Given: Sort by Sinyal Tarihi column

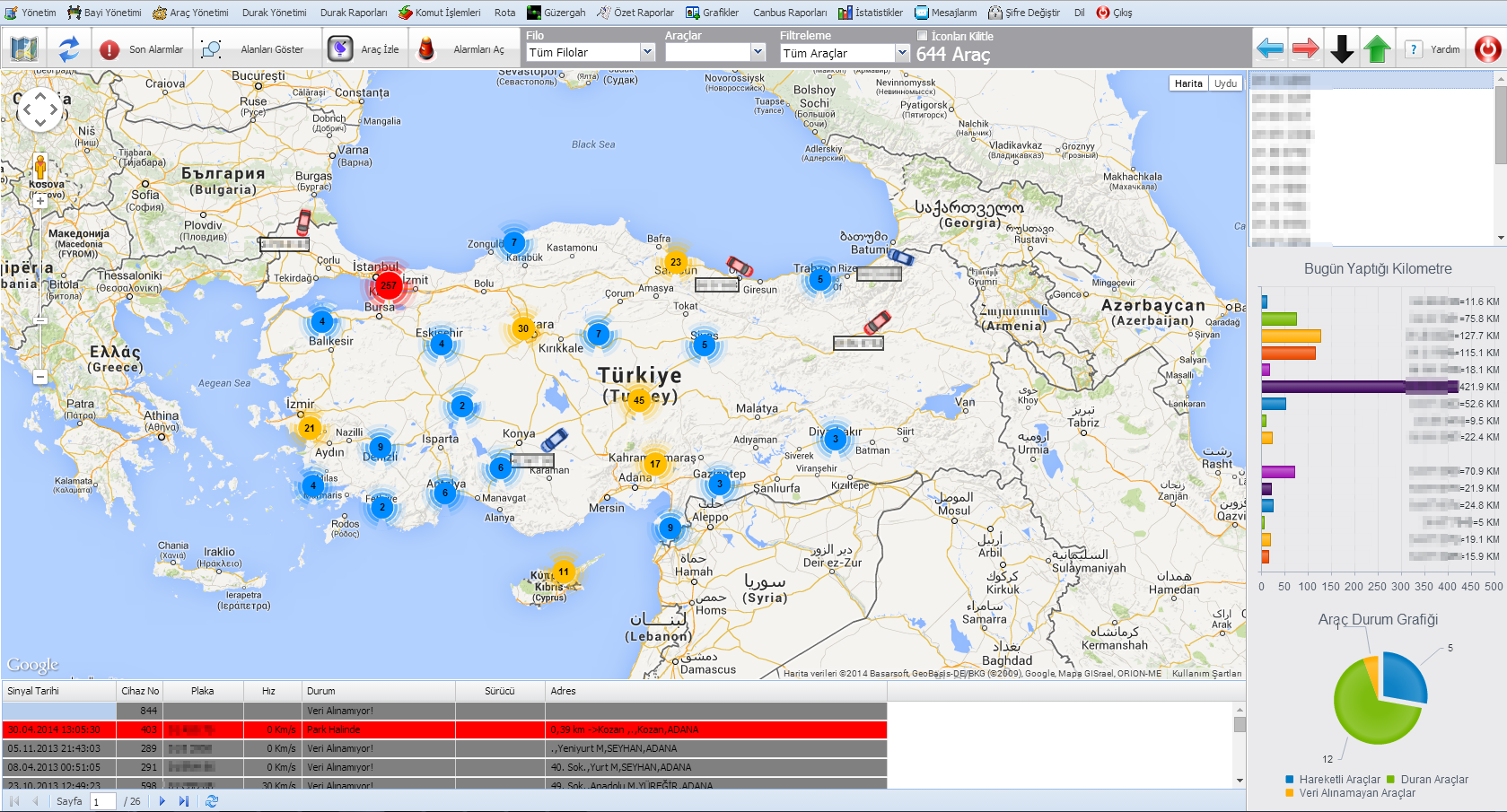Looking at the screenshot, I should point(59,691).
